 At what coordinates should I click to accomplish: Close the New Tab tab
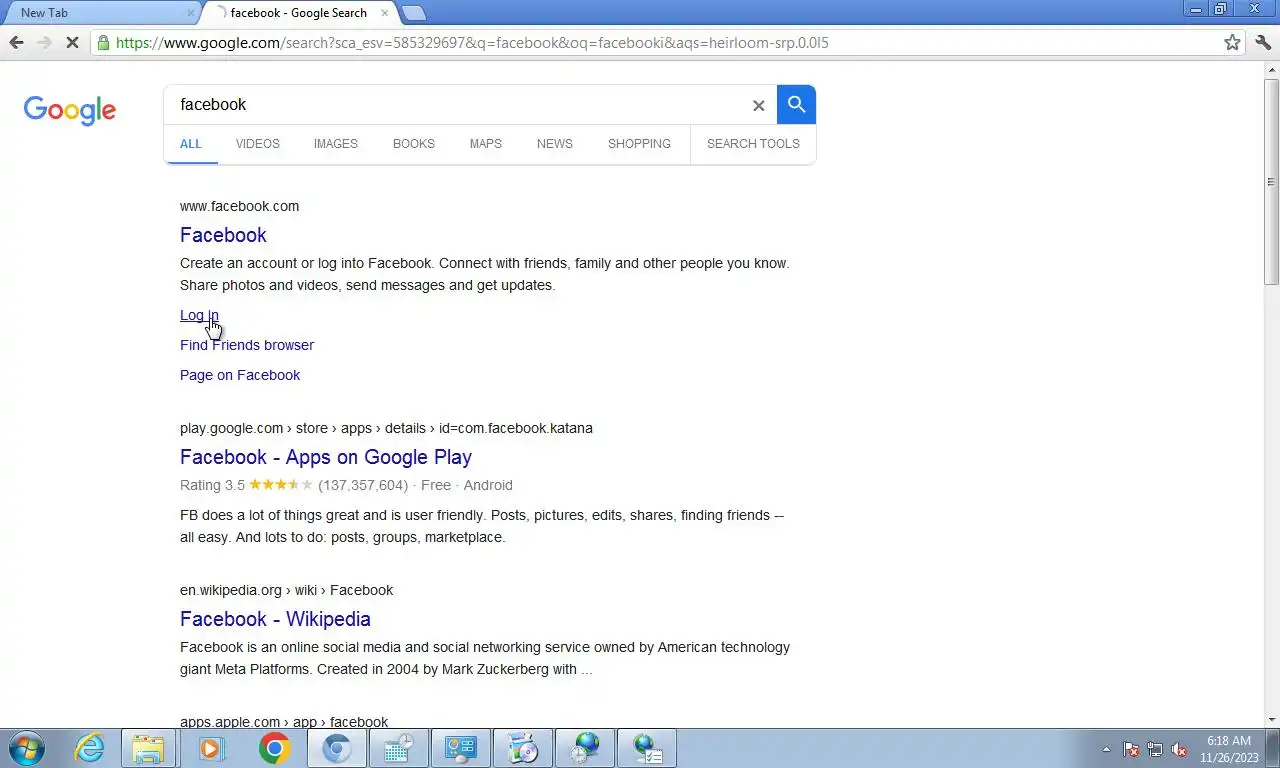click(x=191, y=13)
